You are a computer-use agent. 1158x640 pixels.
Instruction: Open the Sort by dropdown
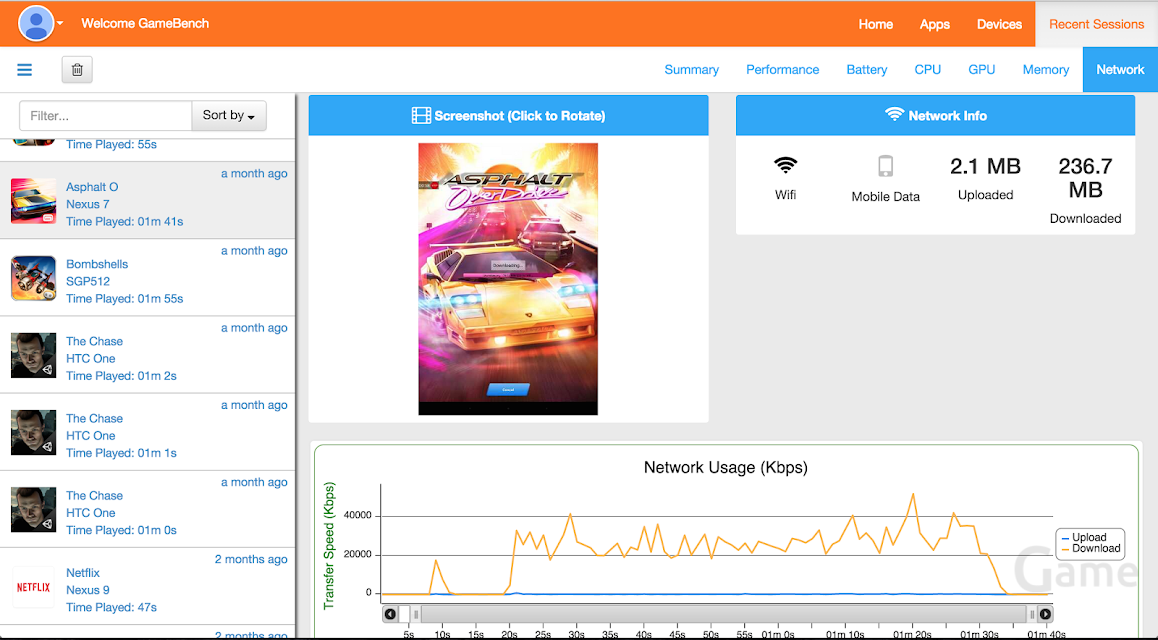[x=229, y=115]
